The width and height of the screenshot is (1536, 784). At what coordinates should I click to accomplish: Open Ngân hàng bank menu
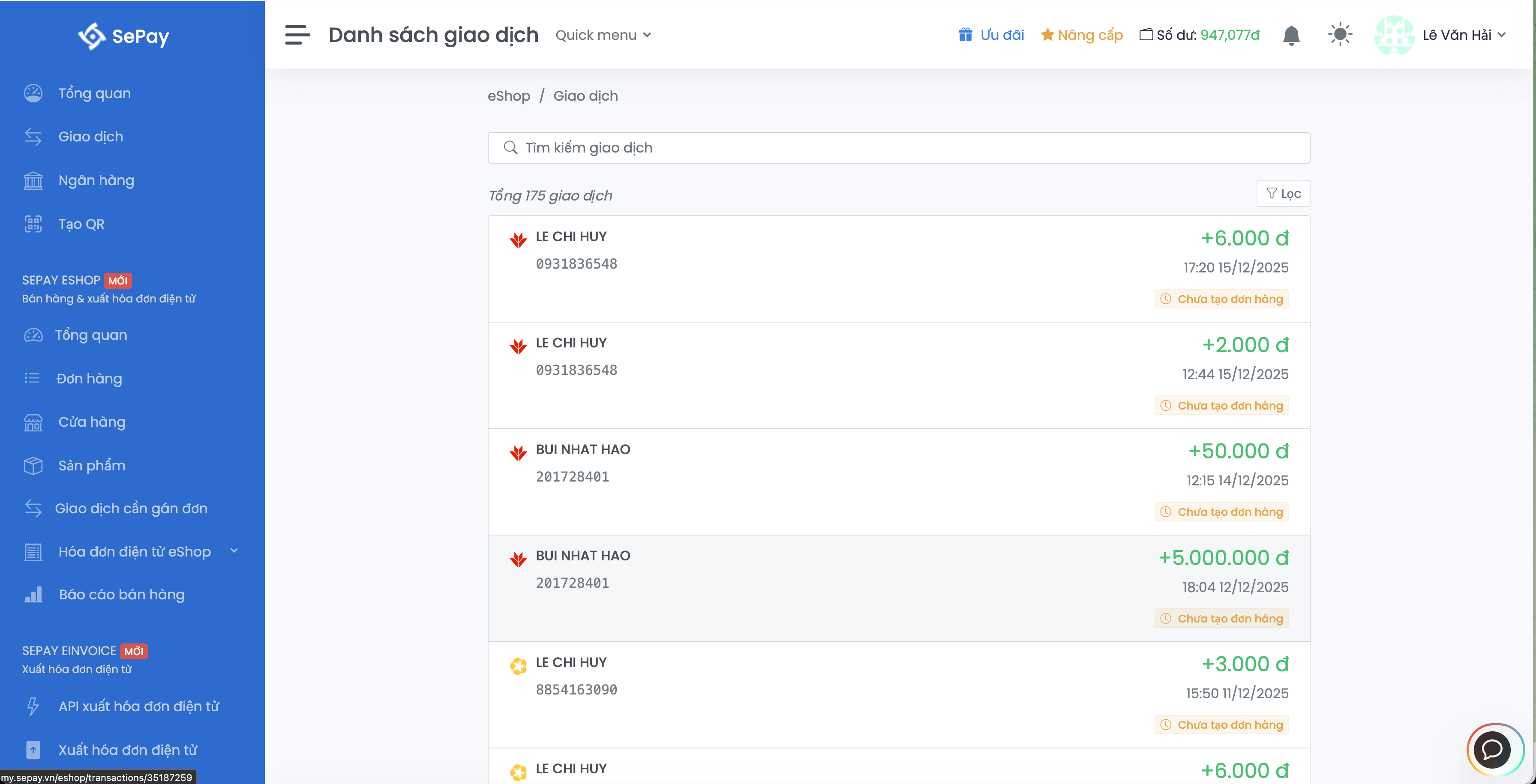(96, 180)
